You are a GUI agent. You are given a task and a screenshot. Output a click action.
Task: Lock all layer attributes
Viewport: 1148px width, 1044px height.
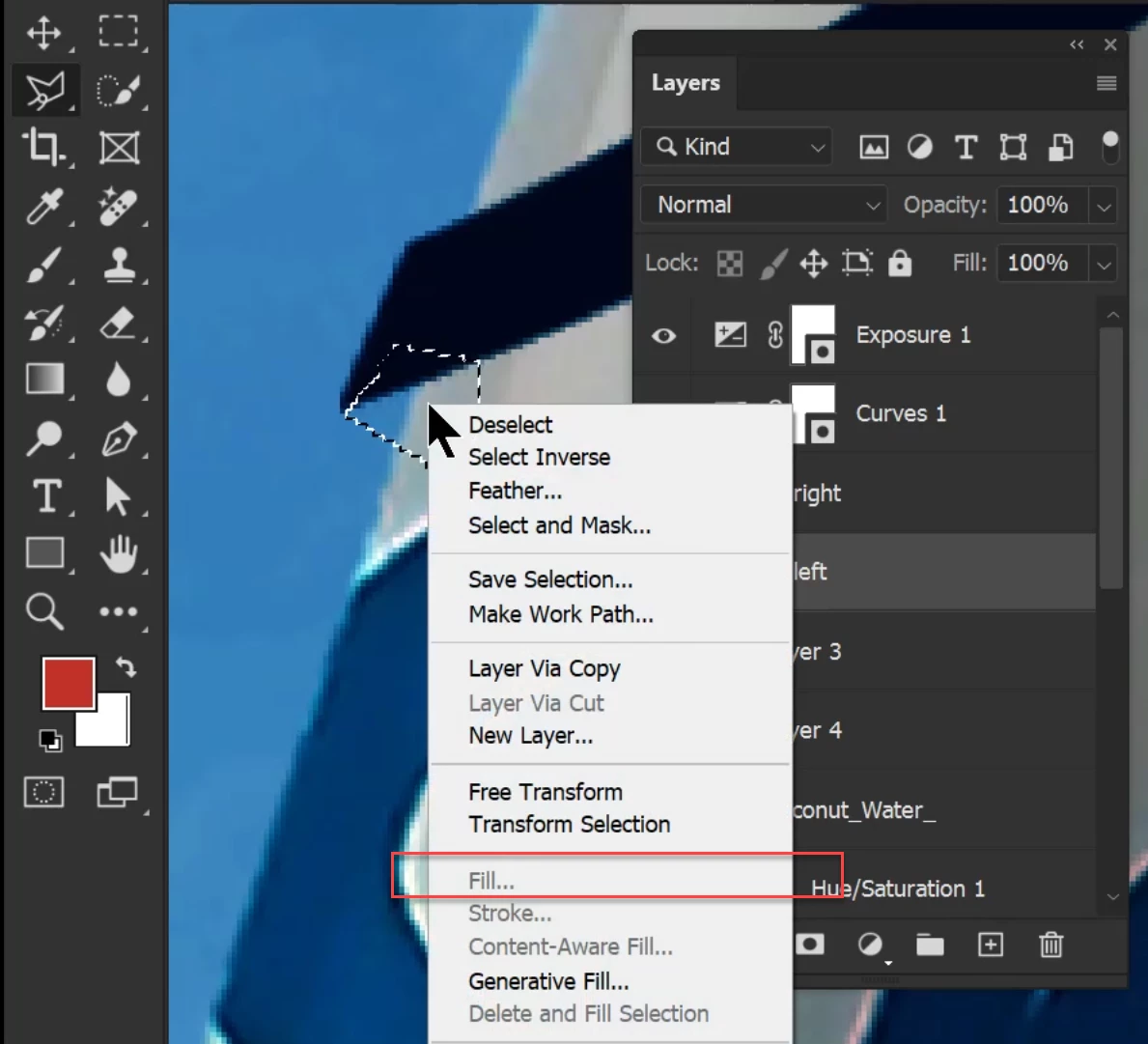pos(900,264)
